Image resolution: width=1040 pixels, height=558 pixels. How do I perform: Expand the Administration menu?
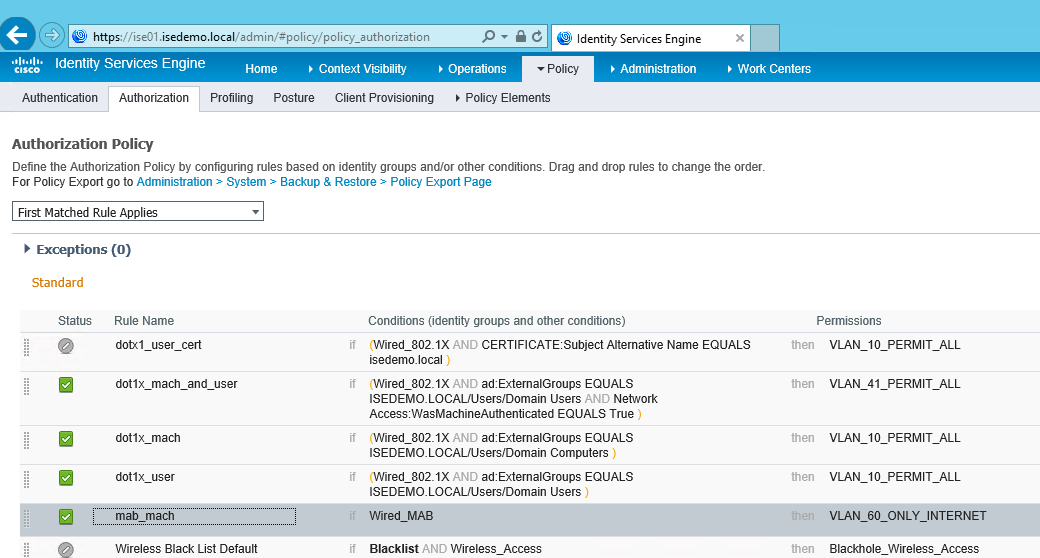tap(653, 69)
